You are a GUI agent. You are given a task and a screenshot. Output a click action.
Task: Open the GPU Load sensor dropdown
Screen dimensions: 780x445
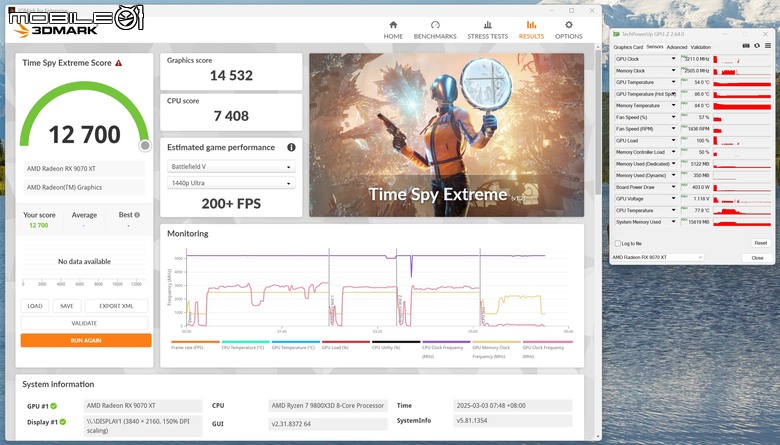click(674, 141)
